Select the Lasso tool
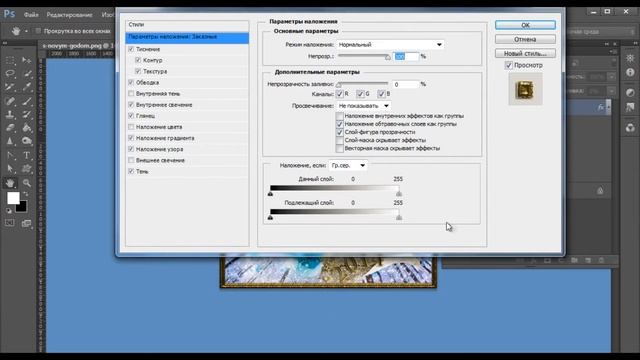This screenshot has height=360, width=640. click(x=10, y=74)
